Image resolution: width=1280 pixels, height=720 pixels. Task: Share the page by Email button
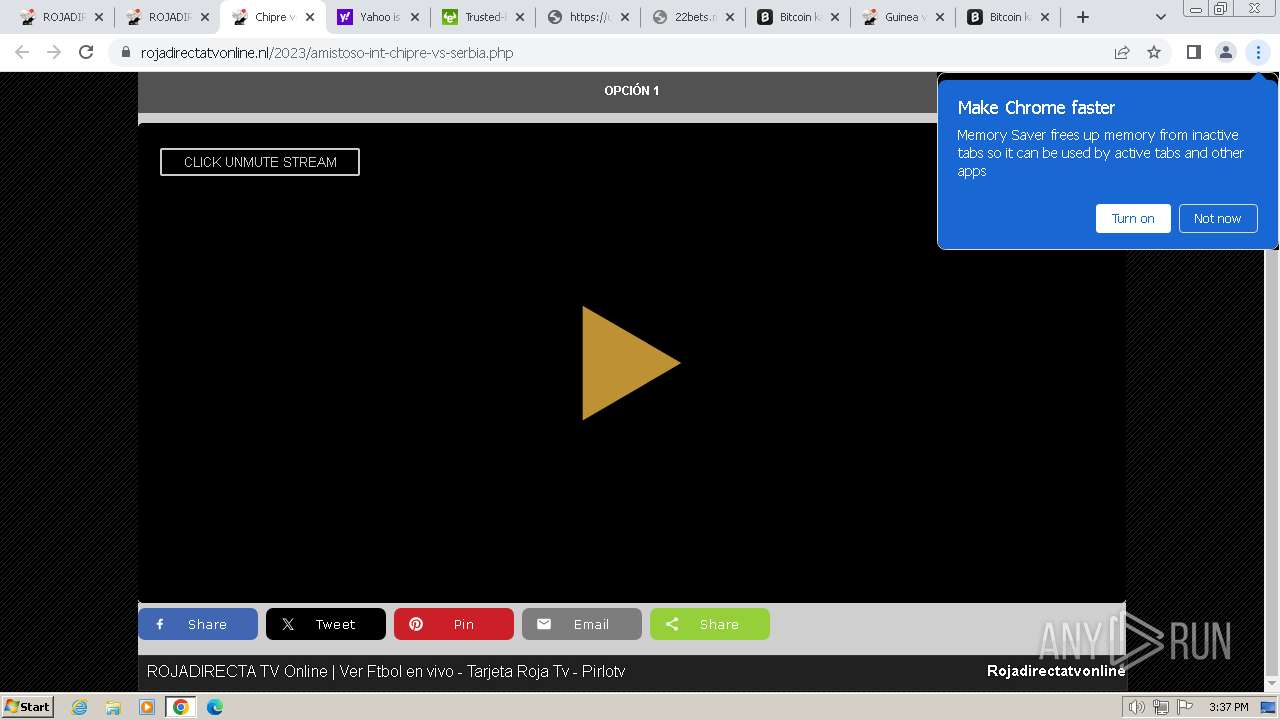[582, 624]
